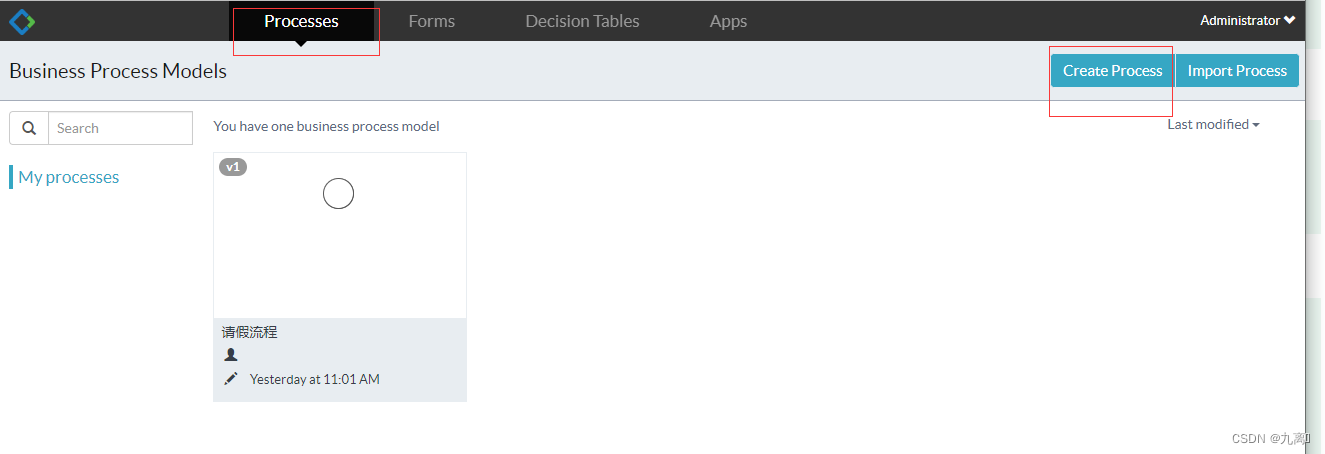Click the Yesterday at 11:01 AM timestamp
This screenshot has height=454, width=1325.
pyautogui.click(x=314, y=379)
